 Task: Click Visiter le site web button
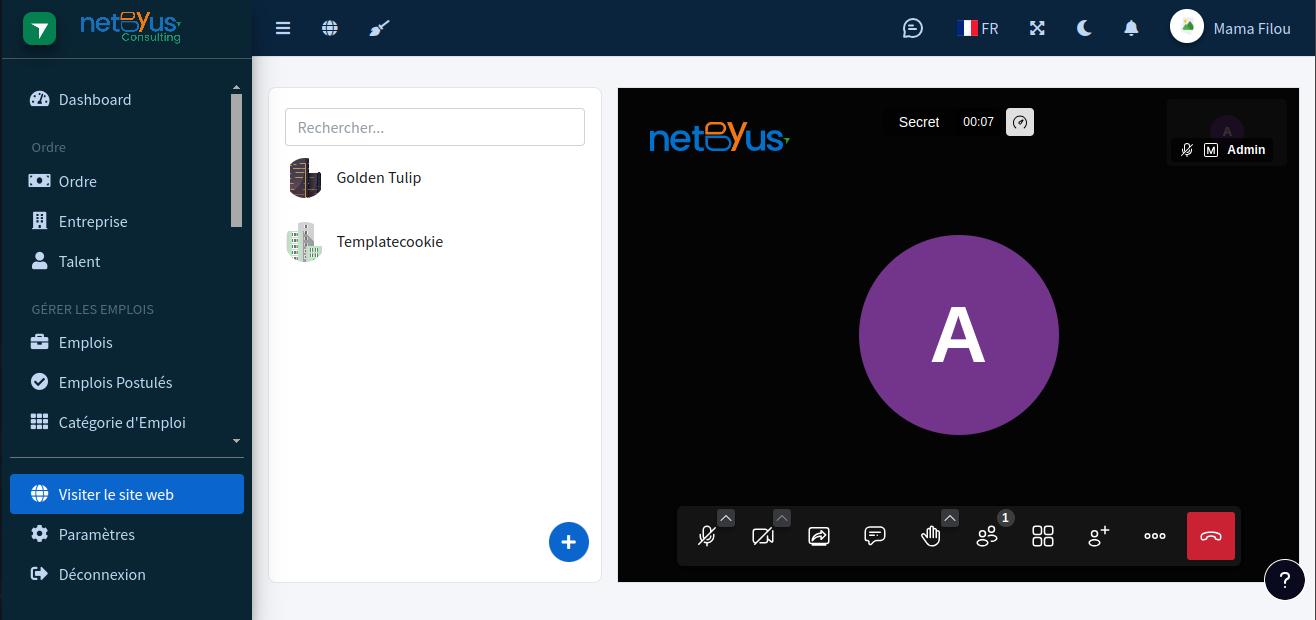(x=127, y=494)
